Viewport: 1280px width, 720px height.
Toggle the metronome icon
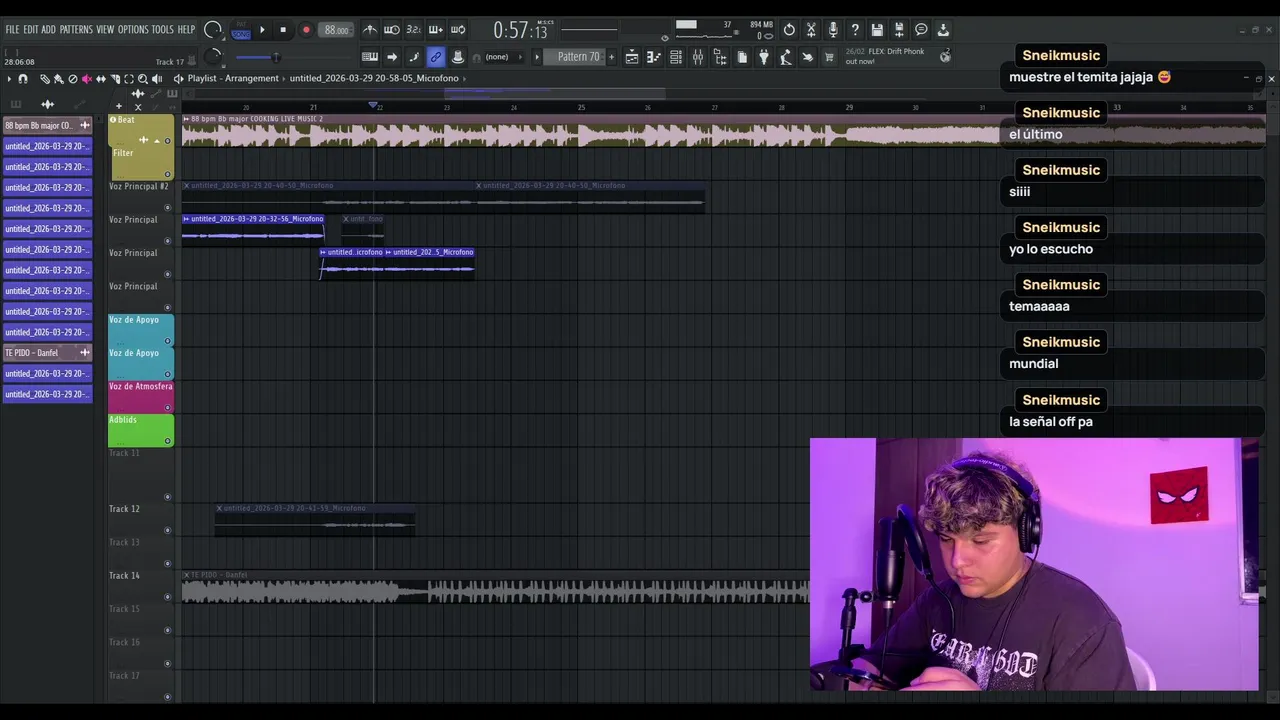pyautogui.click(x=370, y=30)
